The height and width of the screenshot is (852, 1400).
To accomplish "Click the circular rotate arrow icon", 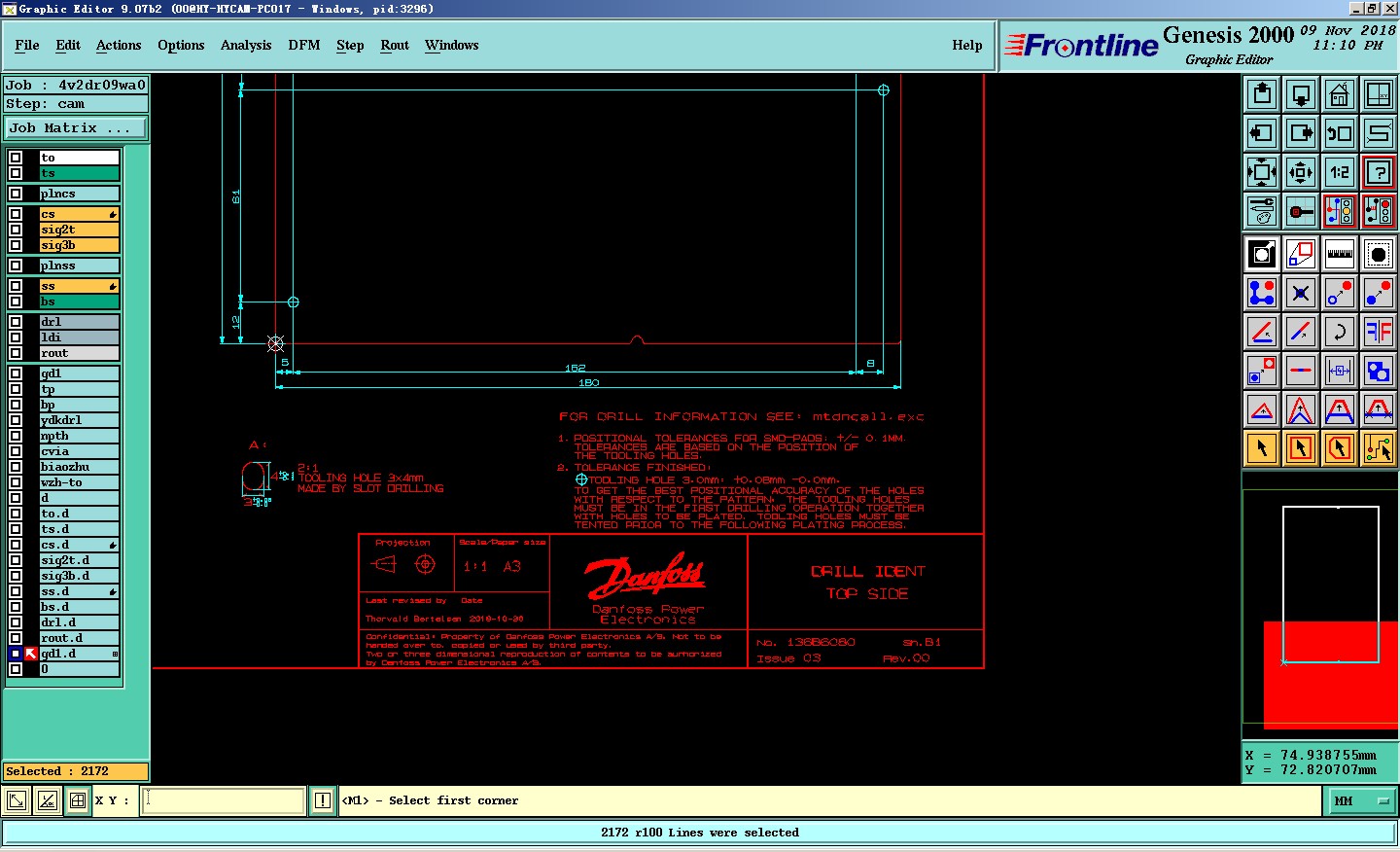I will pos(1340,332).
